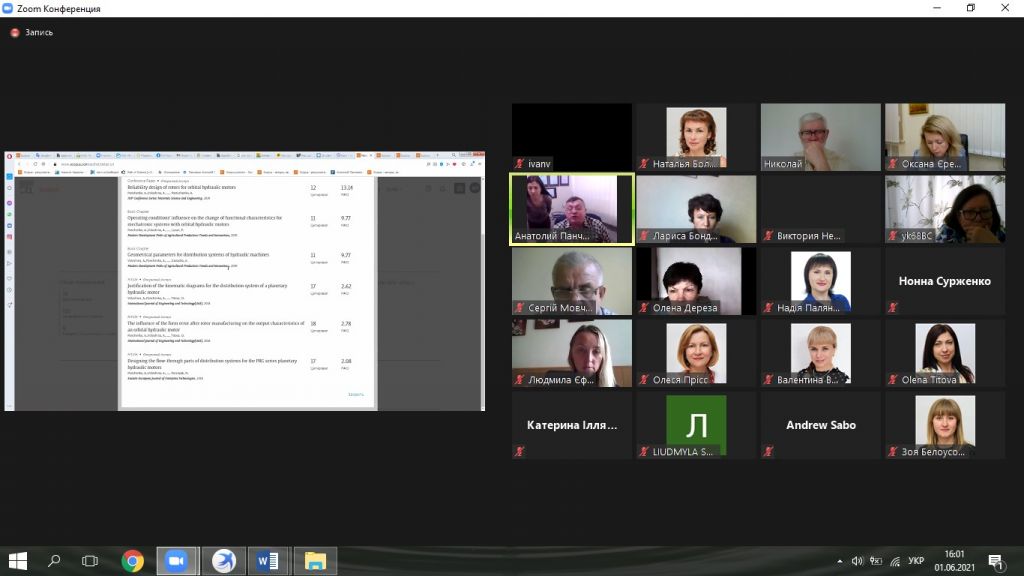Click the Andrew Sabo name tile

821,424
